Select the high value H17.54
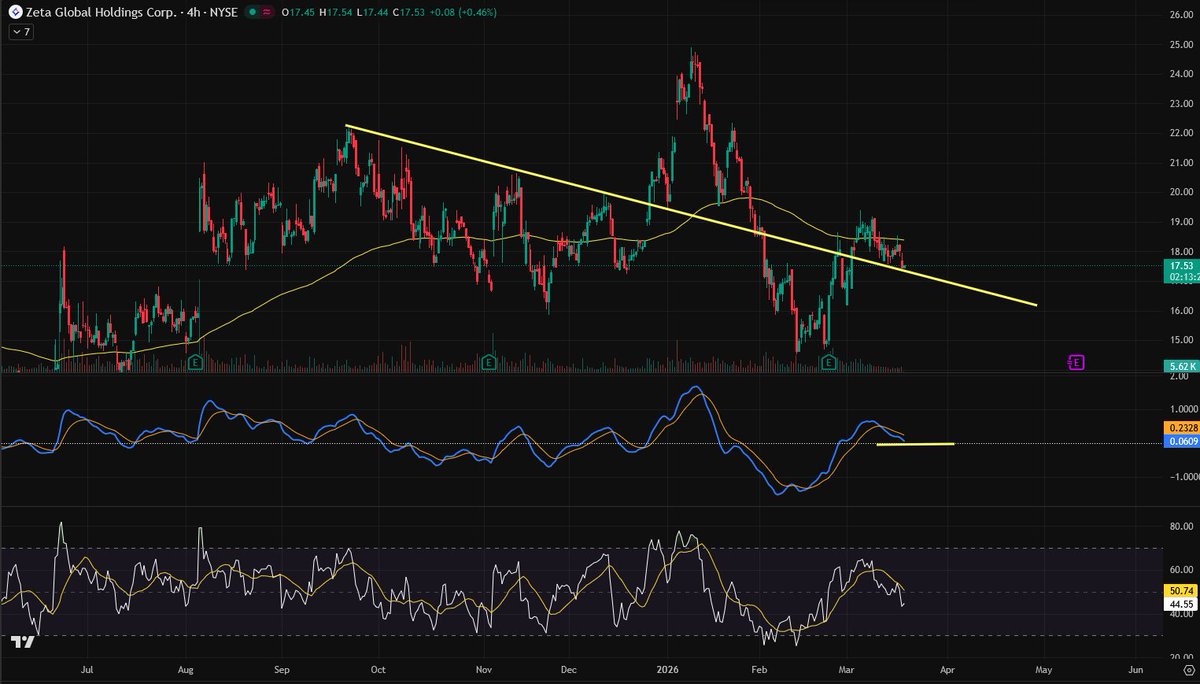The width and height of the screenshot is (1200, 684). pyautogui.click(x=337, y=12)
